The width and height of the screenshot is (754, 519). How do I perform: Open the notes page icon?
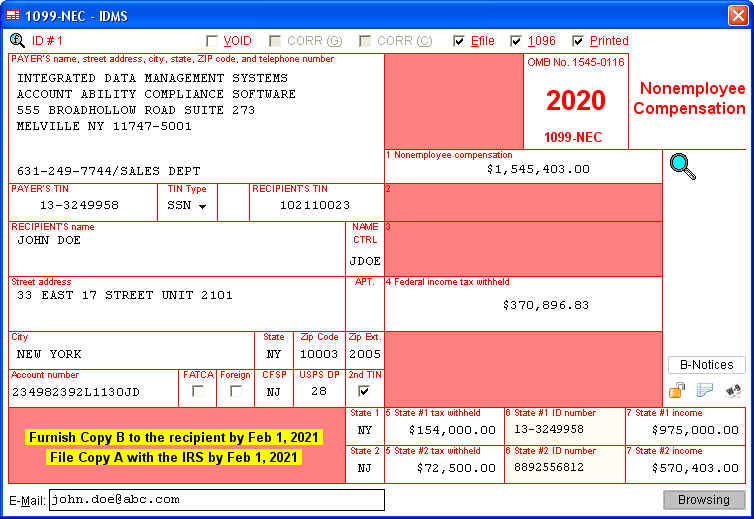tap(704, 391)
